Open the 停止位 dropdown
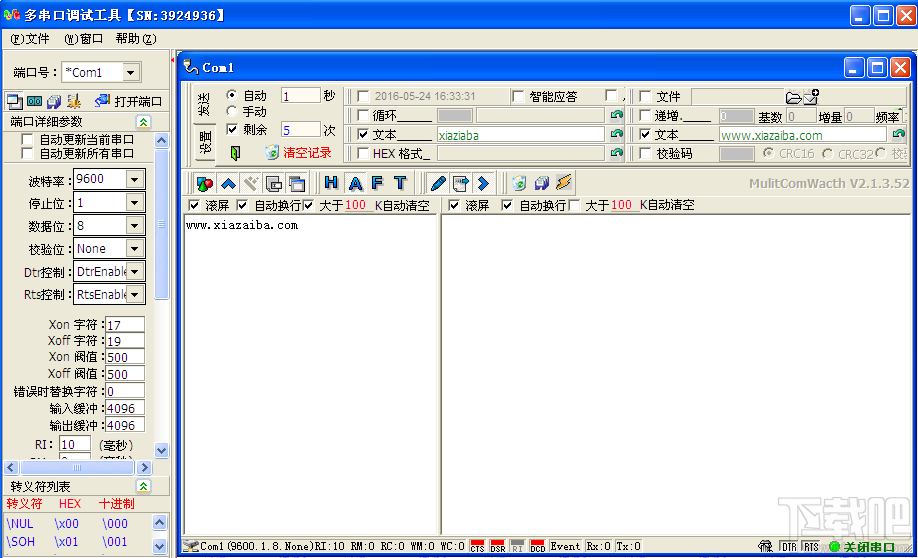The width and height of the screenshot is (918, 558). (x=135, y=203)
